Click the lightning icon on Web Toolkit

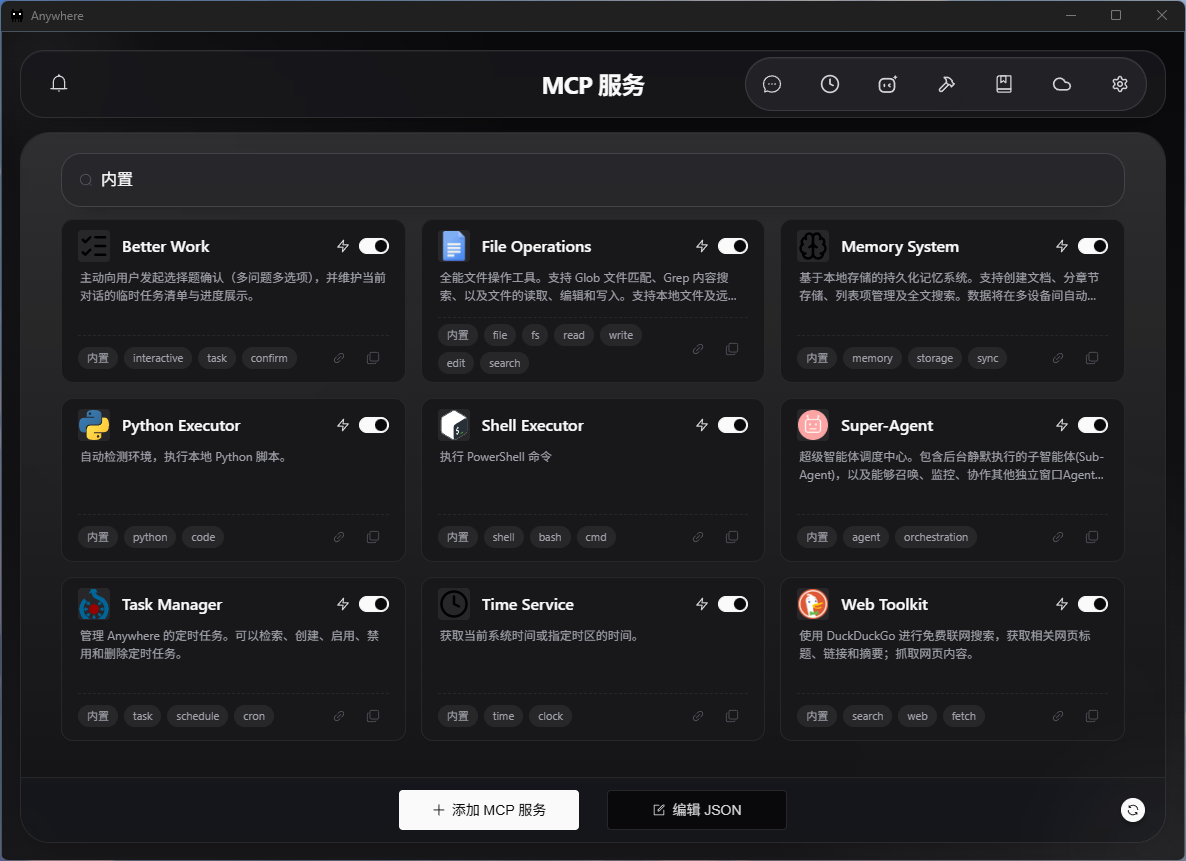[1062, 604]
